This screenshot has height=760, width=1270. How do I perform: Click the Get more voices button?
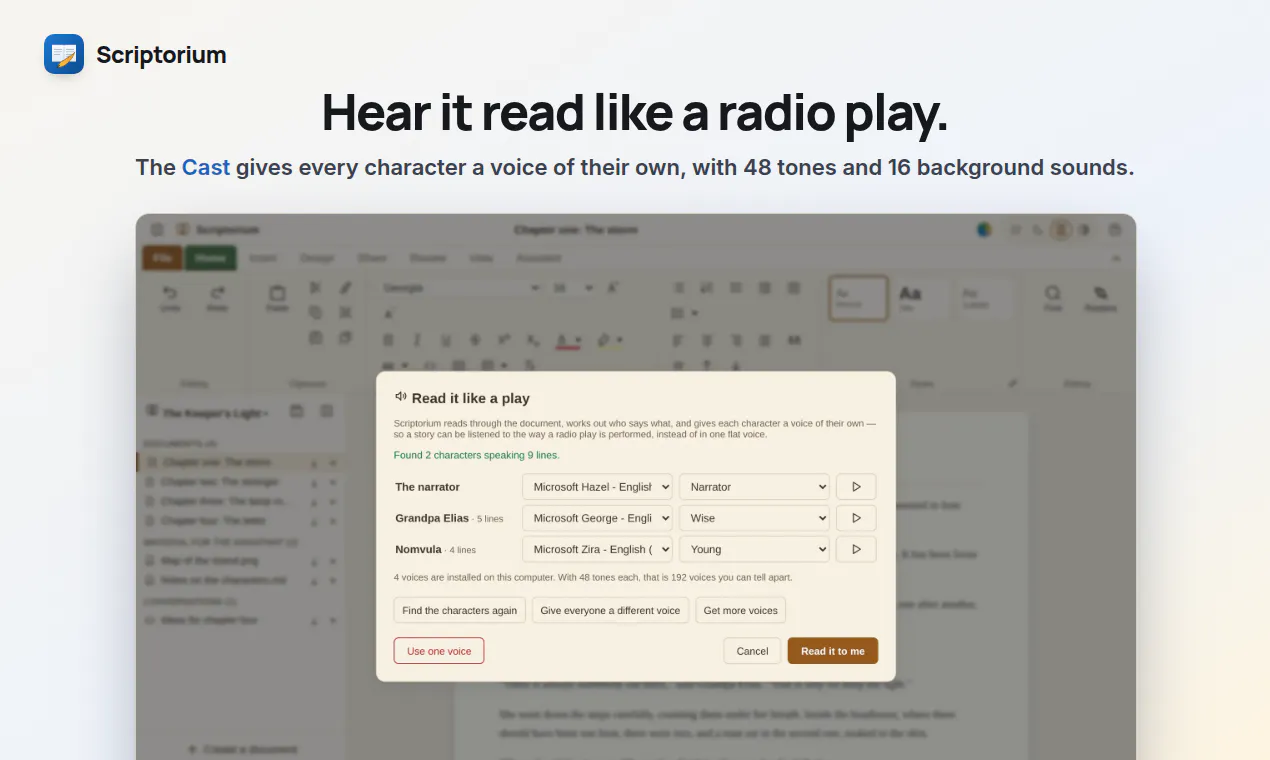coord(741,610)
